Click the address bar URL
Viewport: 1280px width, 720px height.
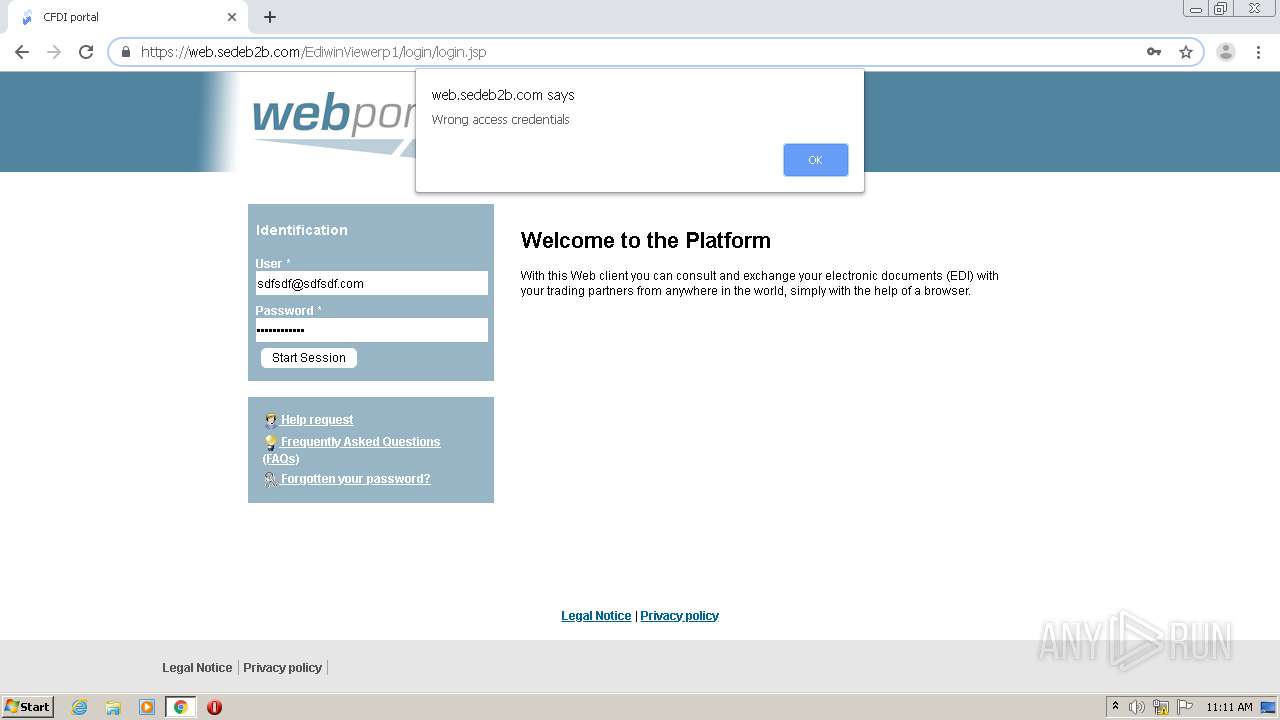coord(314,52)
